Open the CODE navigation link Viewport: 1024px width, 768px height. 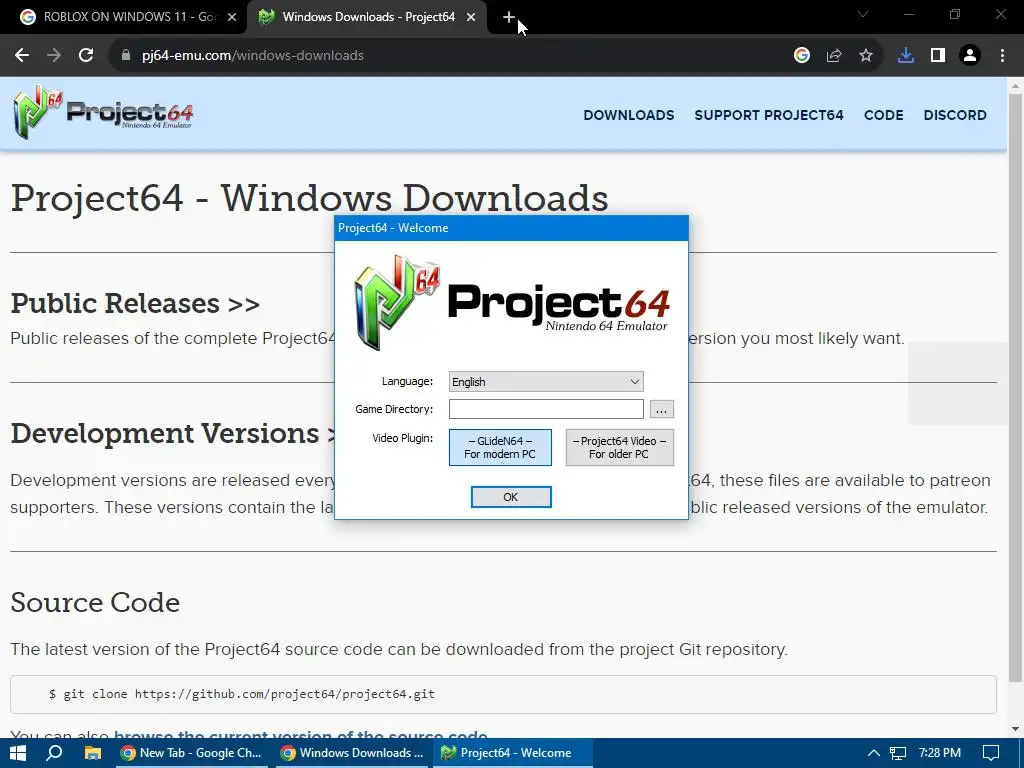click(x=884, y=115)
